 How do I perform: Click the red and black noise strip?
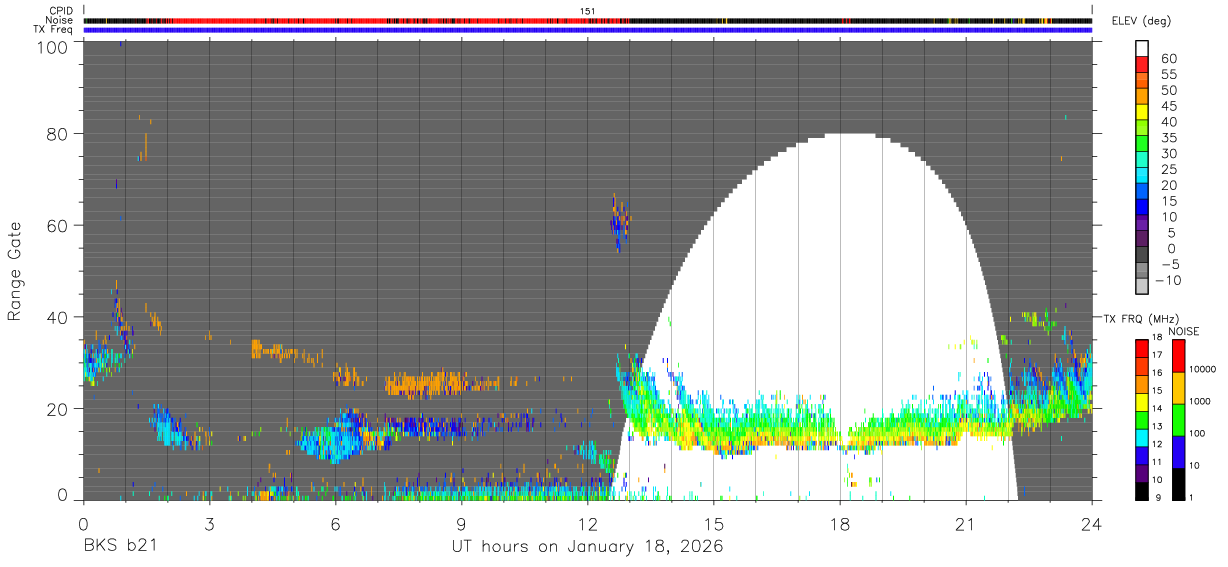[587, 20]
